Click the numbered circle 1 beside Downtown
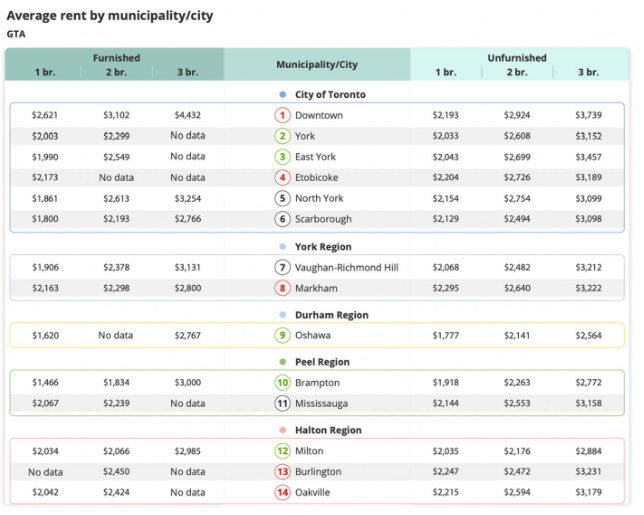Viewport: 644px width, 515px height. [x=283, y=115]
